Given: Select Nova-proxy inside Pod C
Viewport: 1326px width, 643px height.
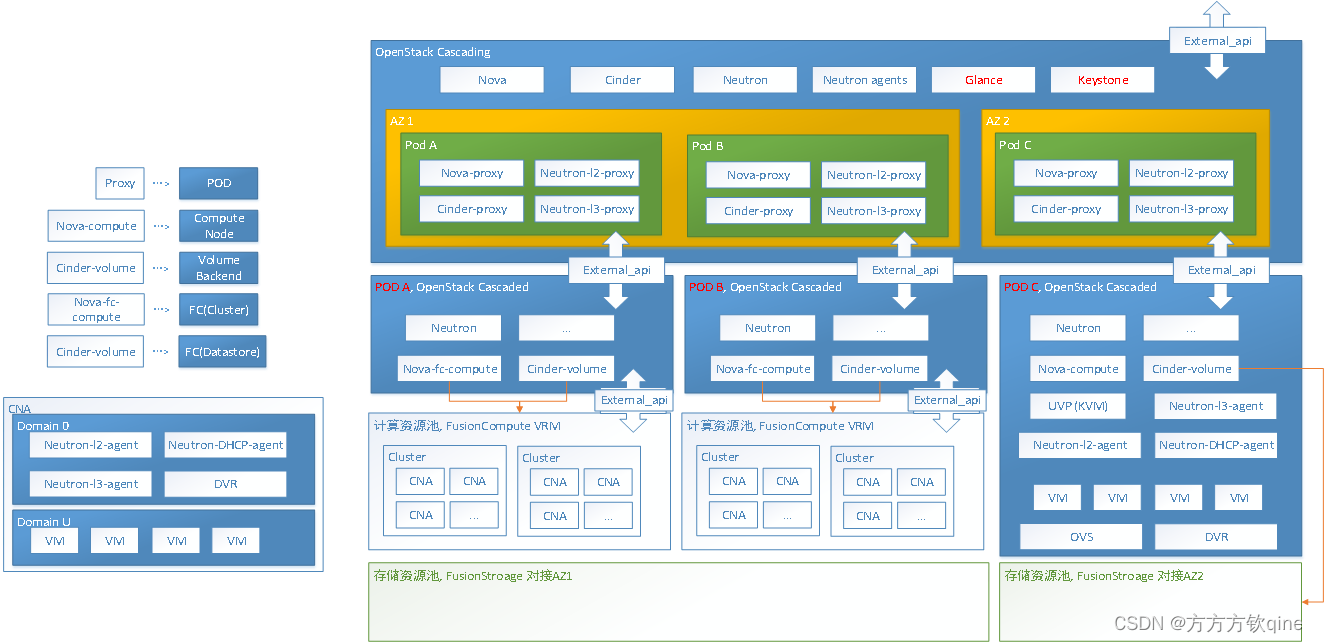Looking at the screenshot, I should coord(1066,173).
